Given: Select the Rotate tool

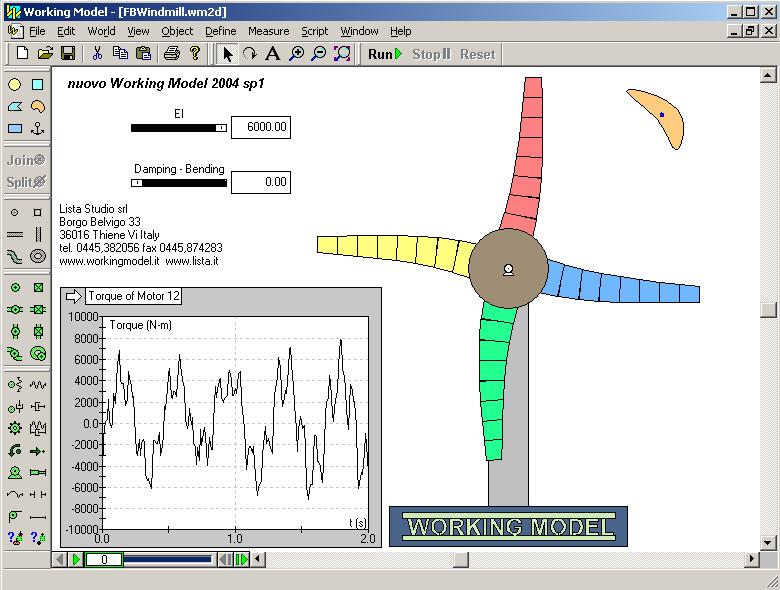Looking at the screenshot, I should point(250,54).
